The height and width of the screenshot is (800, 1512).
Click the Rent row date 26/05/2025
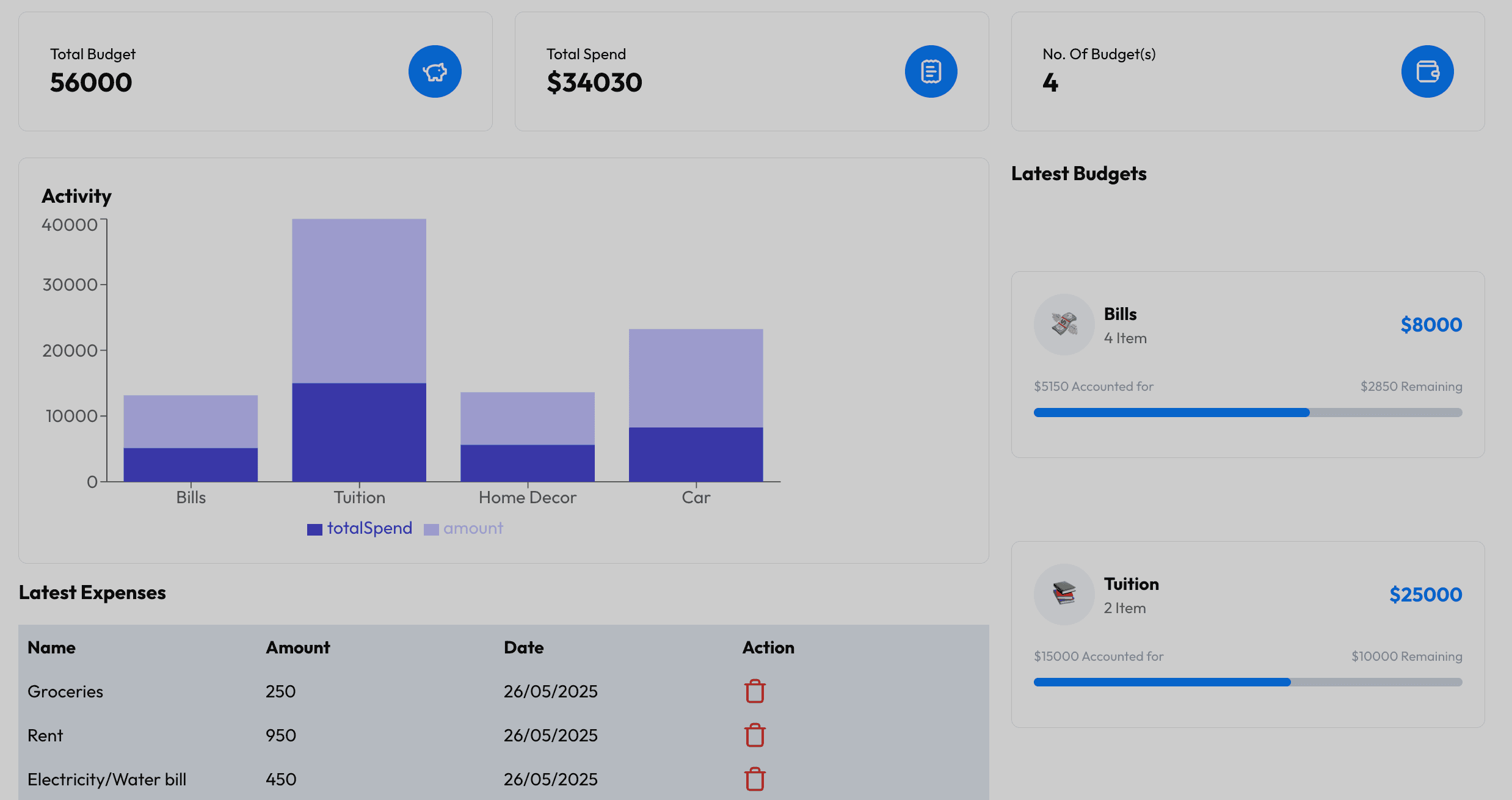coord(551,735)
